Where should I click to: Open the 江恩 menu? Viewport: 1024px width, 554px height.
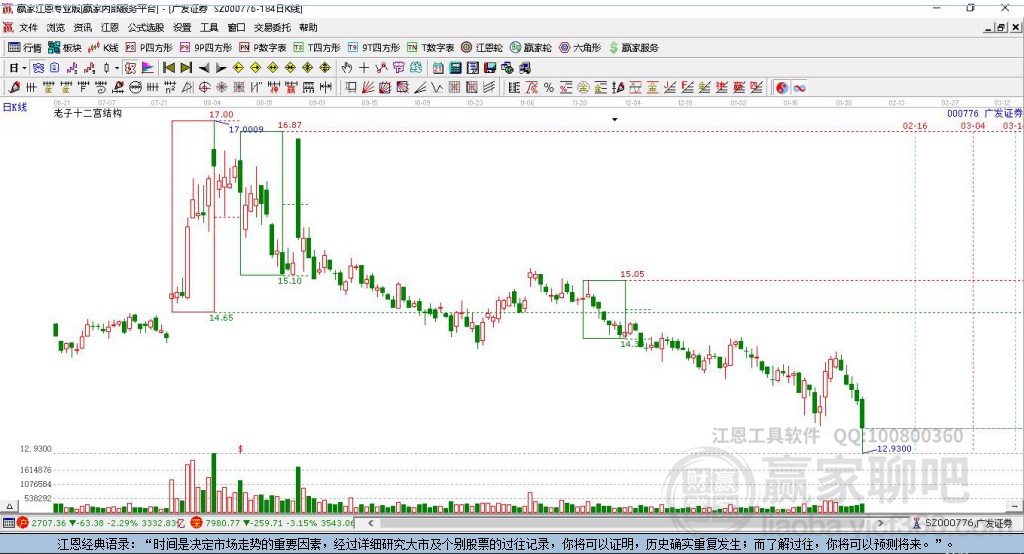tap(110, 27)
